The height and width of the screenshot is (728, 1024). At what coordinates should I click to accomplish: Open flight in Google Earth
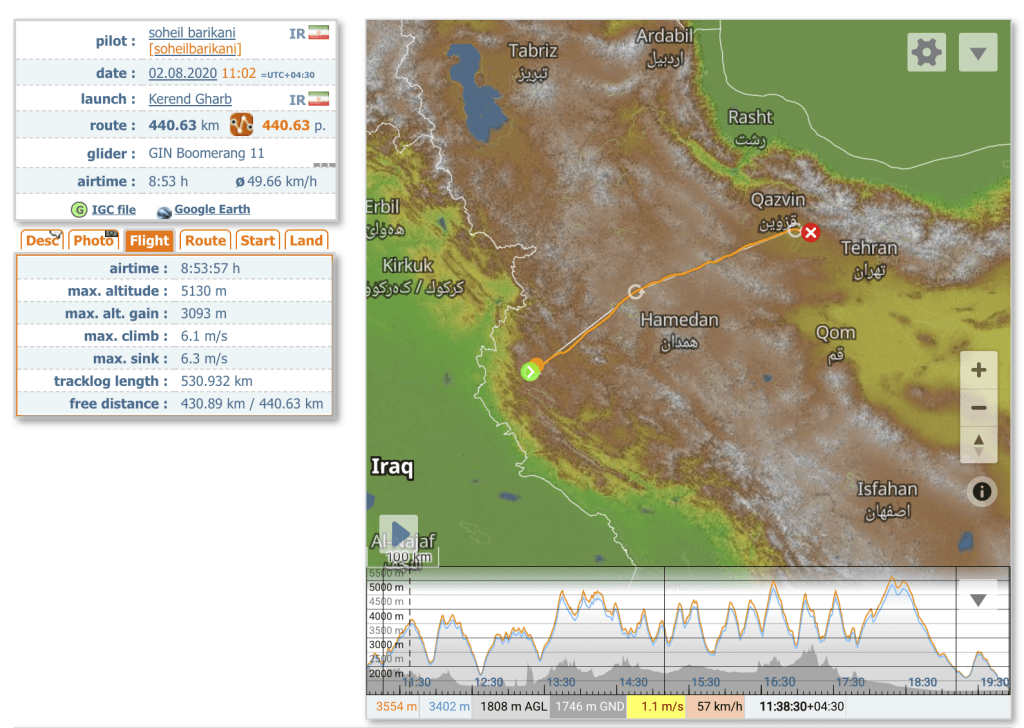[211, 210]
